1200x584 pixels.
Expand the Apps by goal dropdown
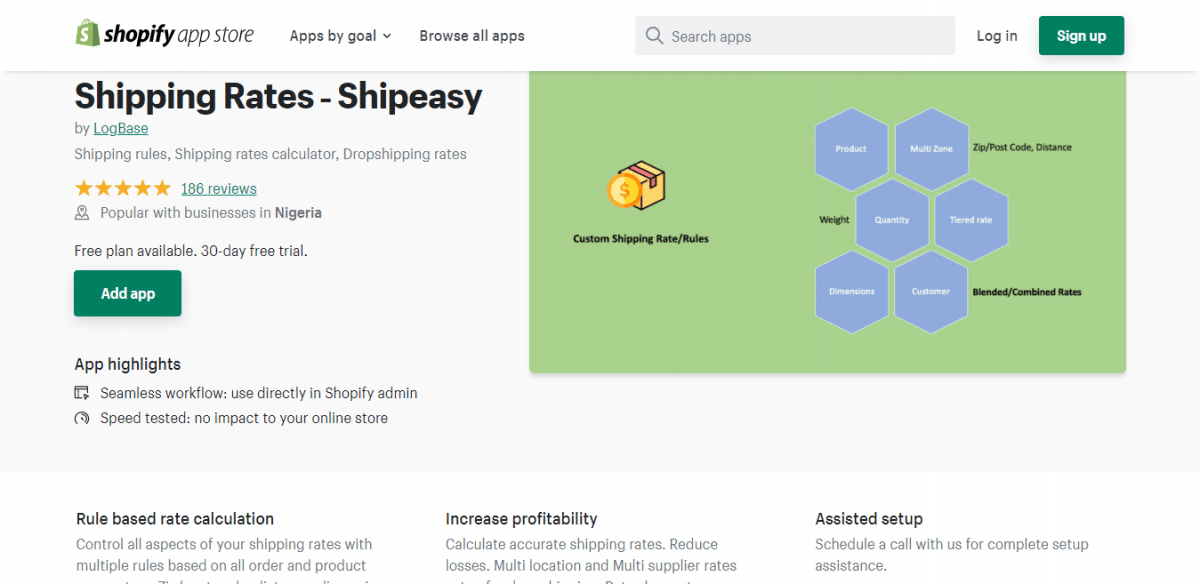(340, 36)
